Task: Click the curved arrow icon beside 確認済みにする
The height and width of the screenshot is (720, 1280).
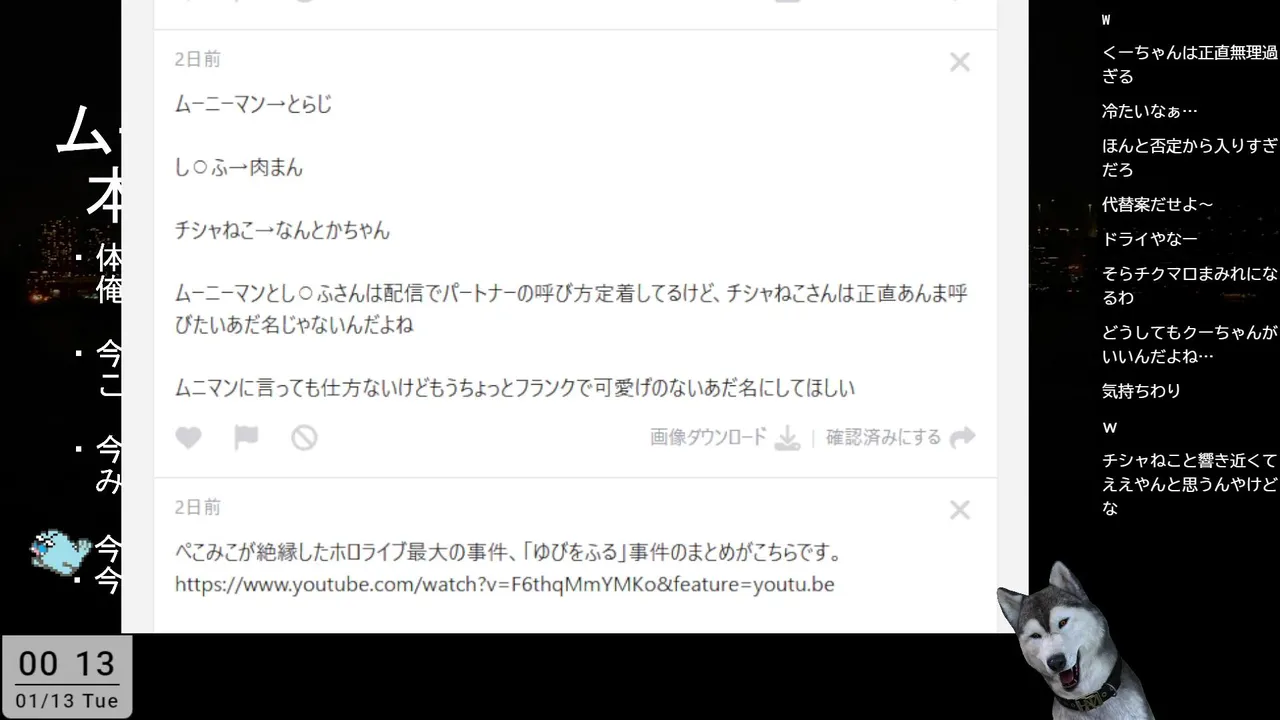Action: 962,438
